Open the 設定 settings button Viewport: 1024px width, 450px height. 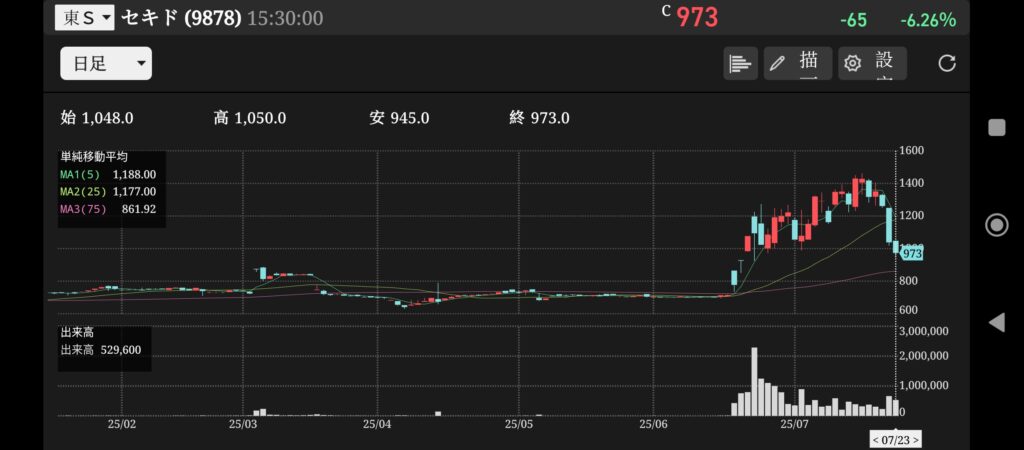coord(872,63)
